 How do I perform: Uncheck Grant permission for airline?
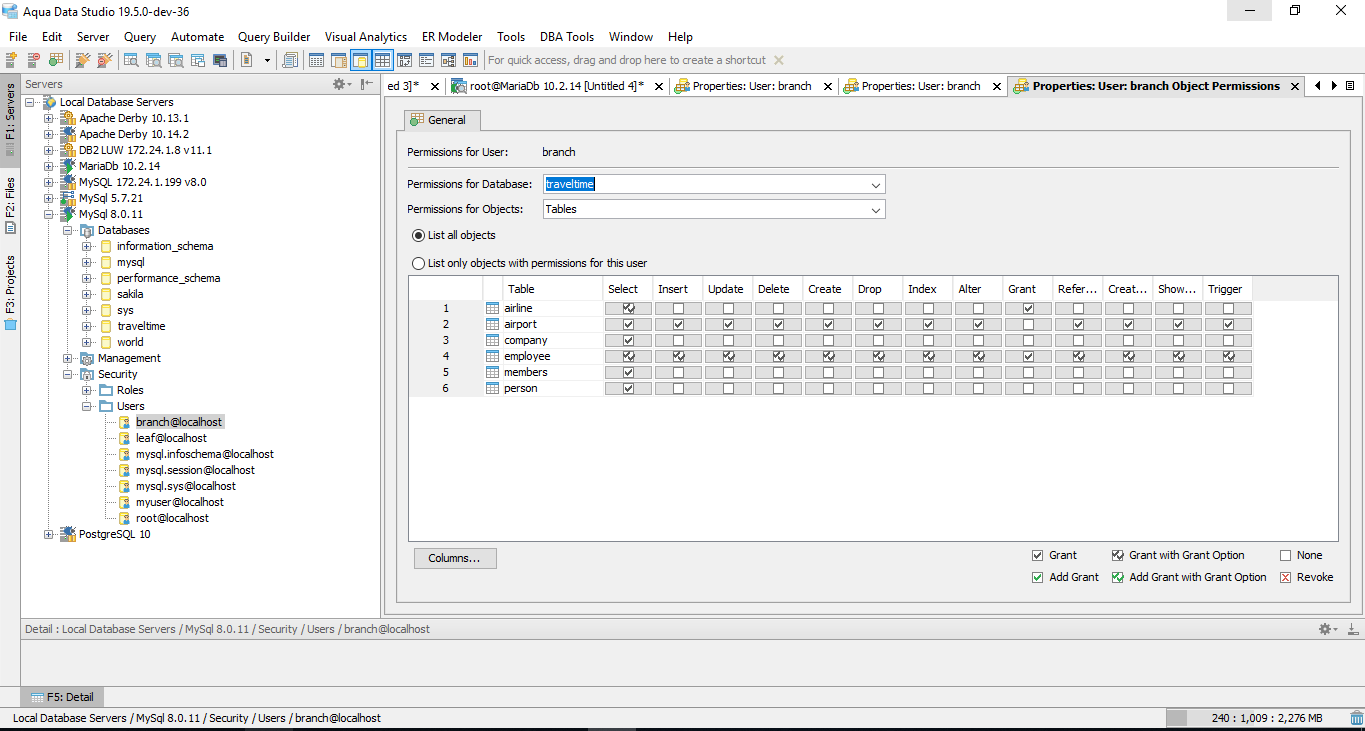[x=1028, y=308]
